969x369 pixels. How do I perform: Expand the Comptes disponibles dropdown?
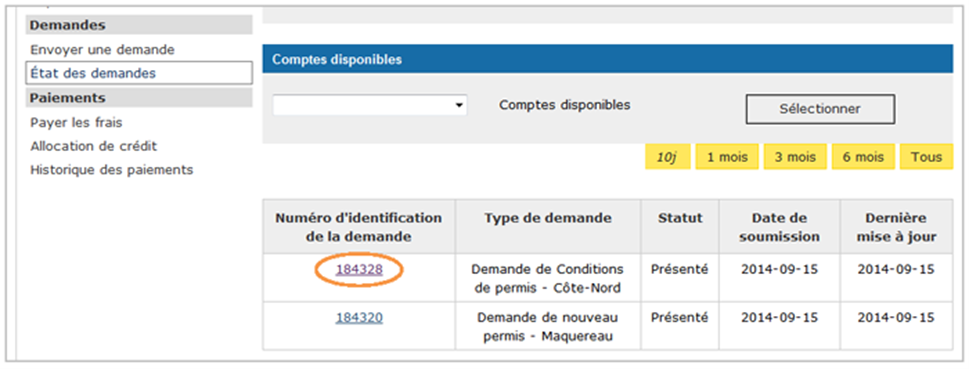[x=370, y=105]
